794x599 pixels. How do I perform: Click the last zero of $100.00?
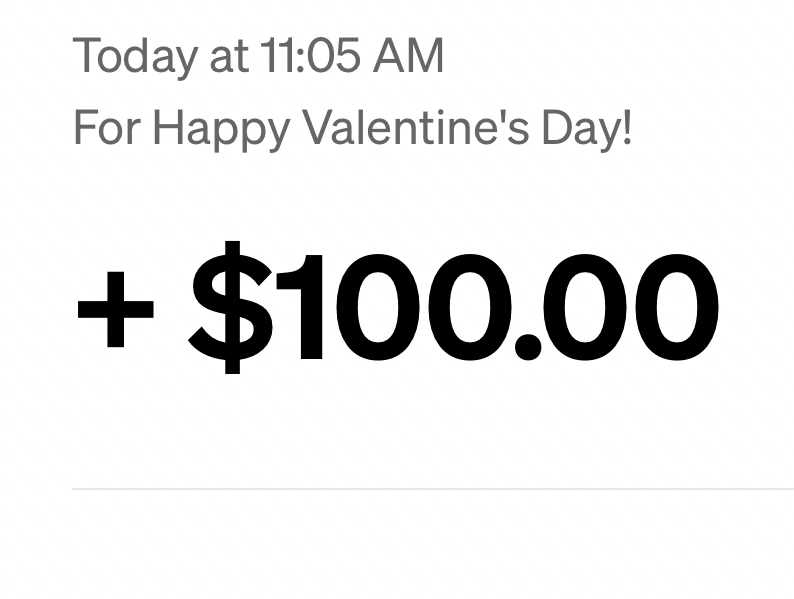pyautogui.click(x=674, y=307)
